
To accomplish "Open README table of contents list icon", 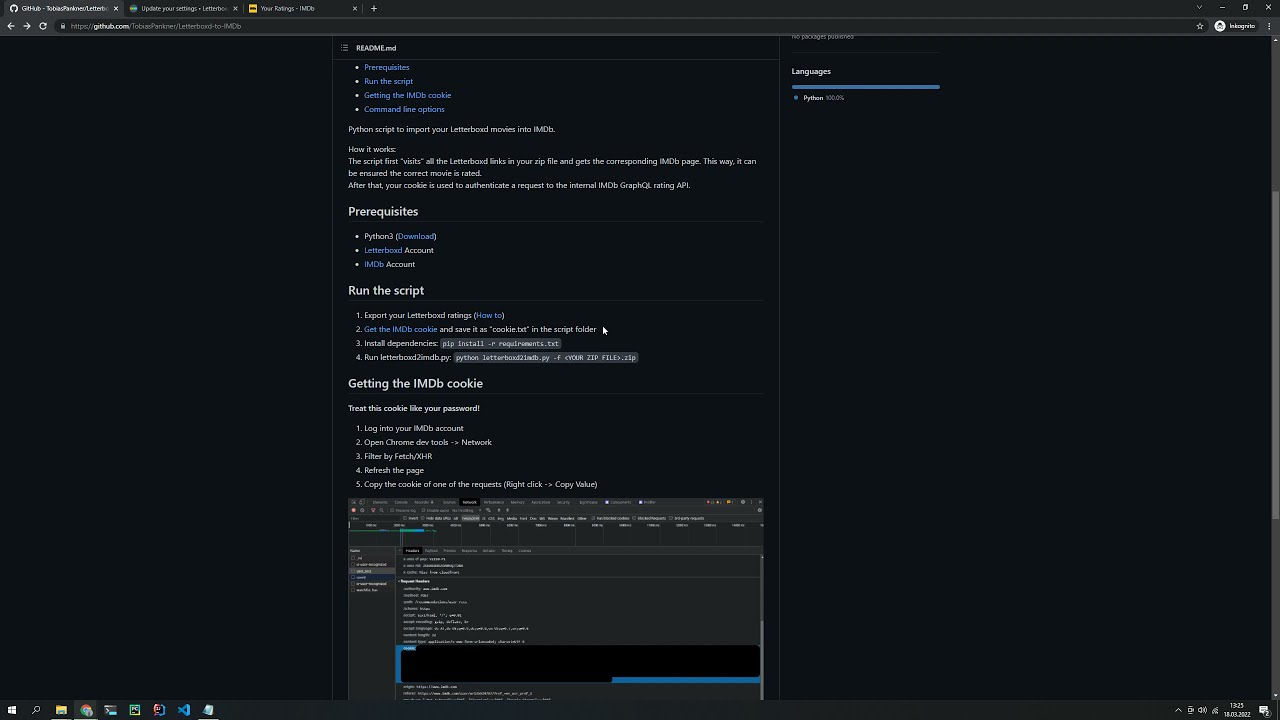I will click(344, 48).
